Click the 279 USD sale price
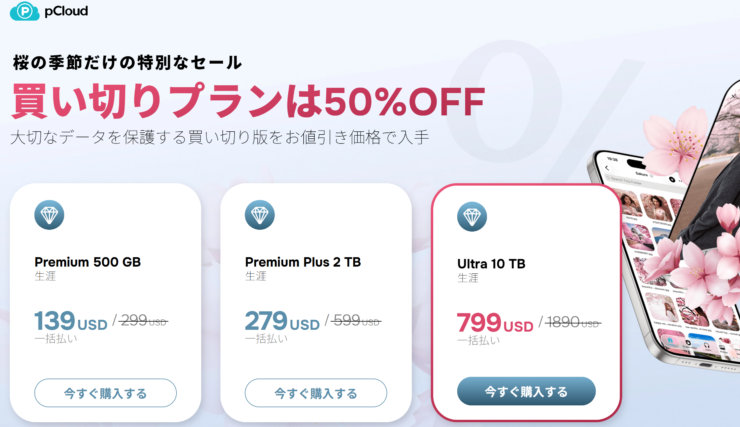Screen dimensions: 740x427 282,322
